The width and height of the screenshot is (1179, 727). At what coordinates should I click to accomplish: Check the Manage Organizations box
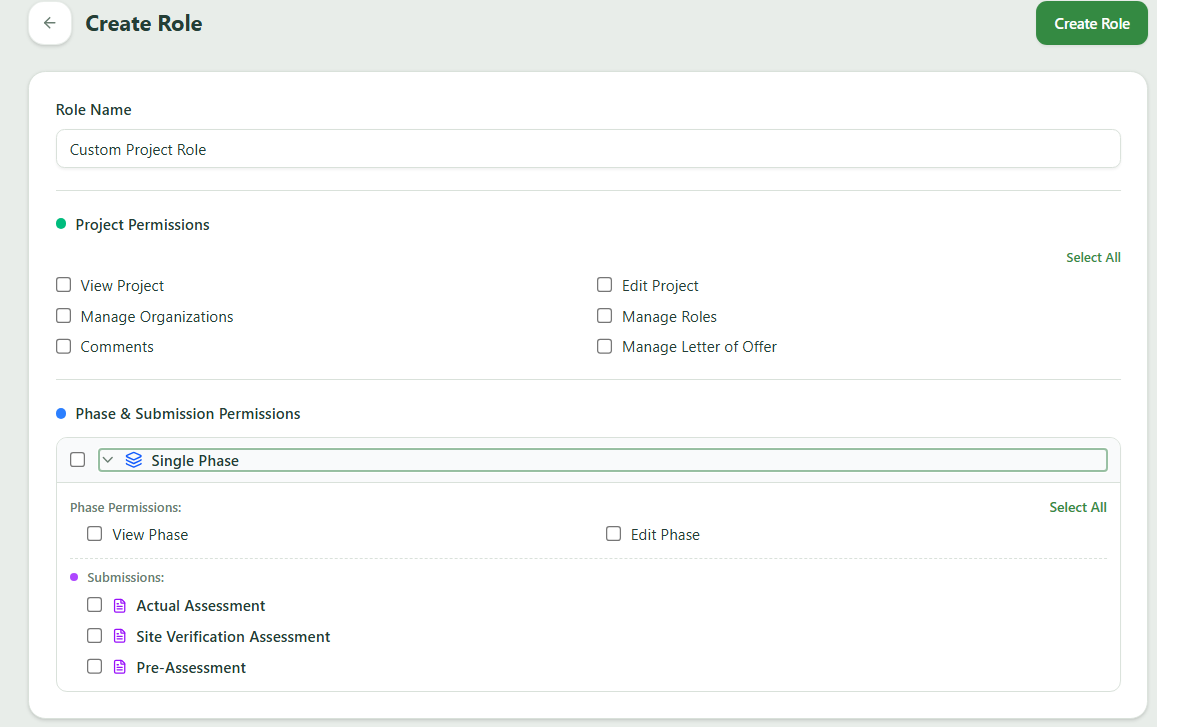[64, 316]
